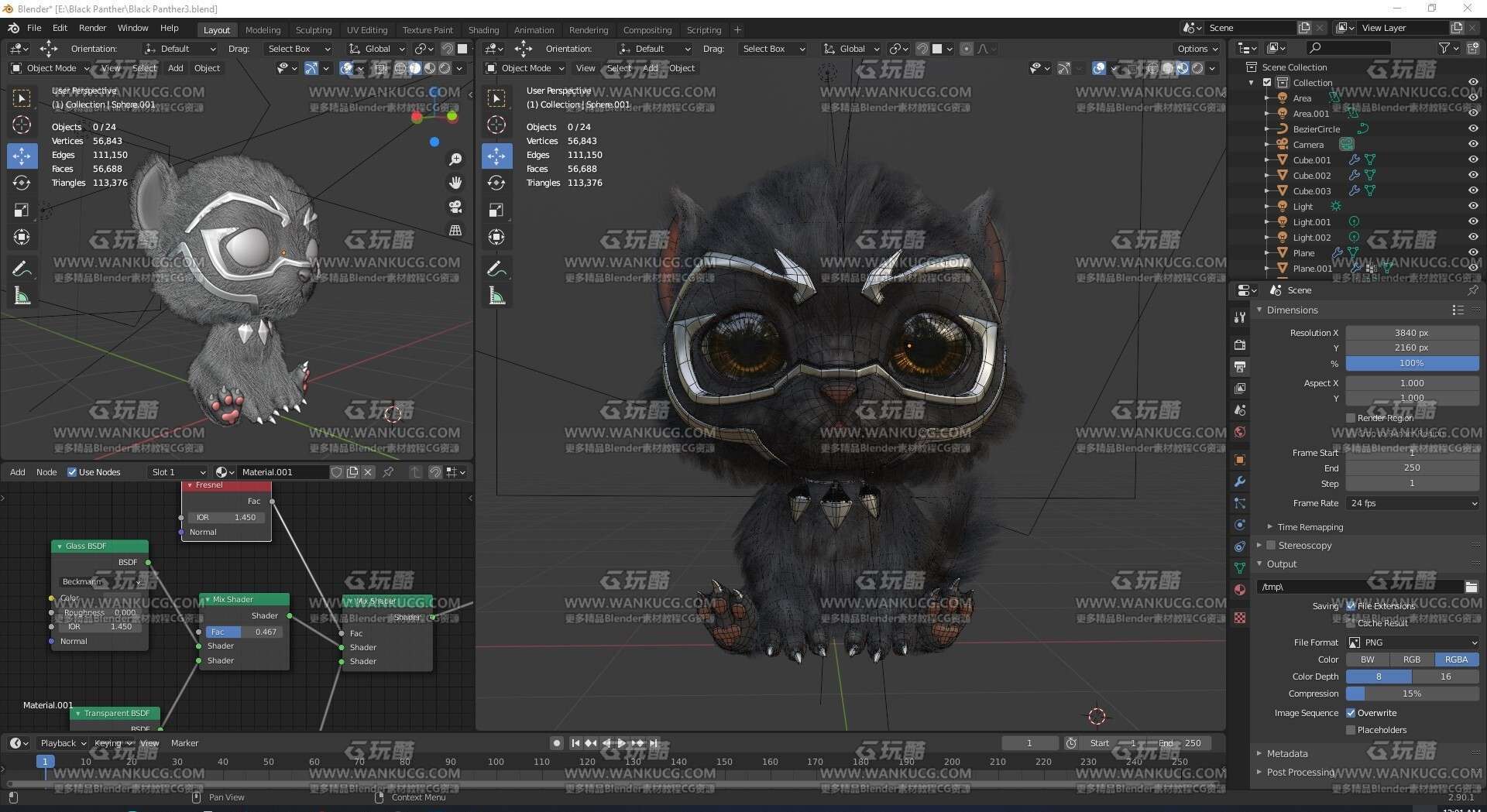The image size is (1487, 812).
Task: Expand the Time Remapping section
Action: coord(1310,527)
